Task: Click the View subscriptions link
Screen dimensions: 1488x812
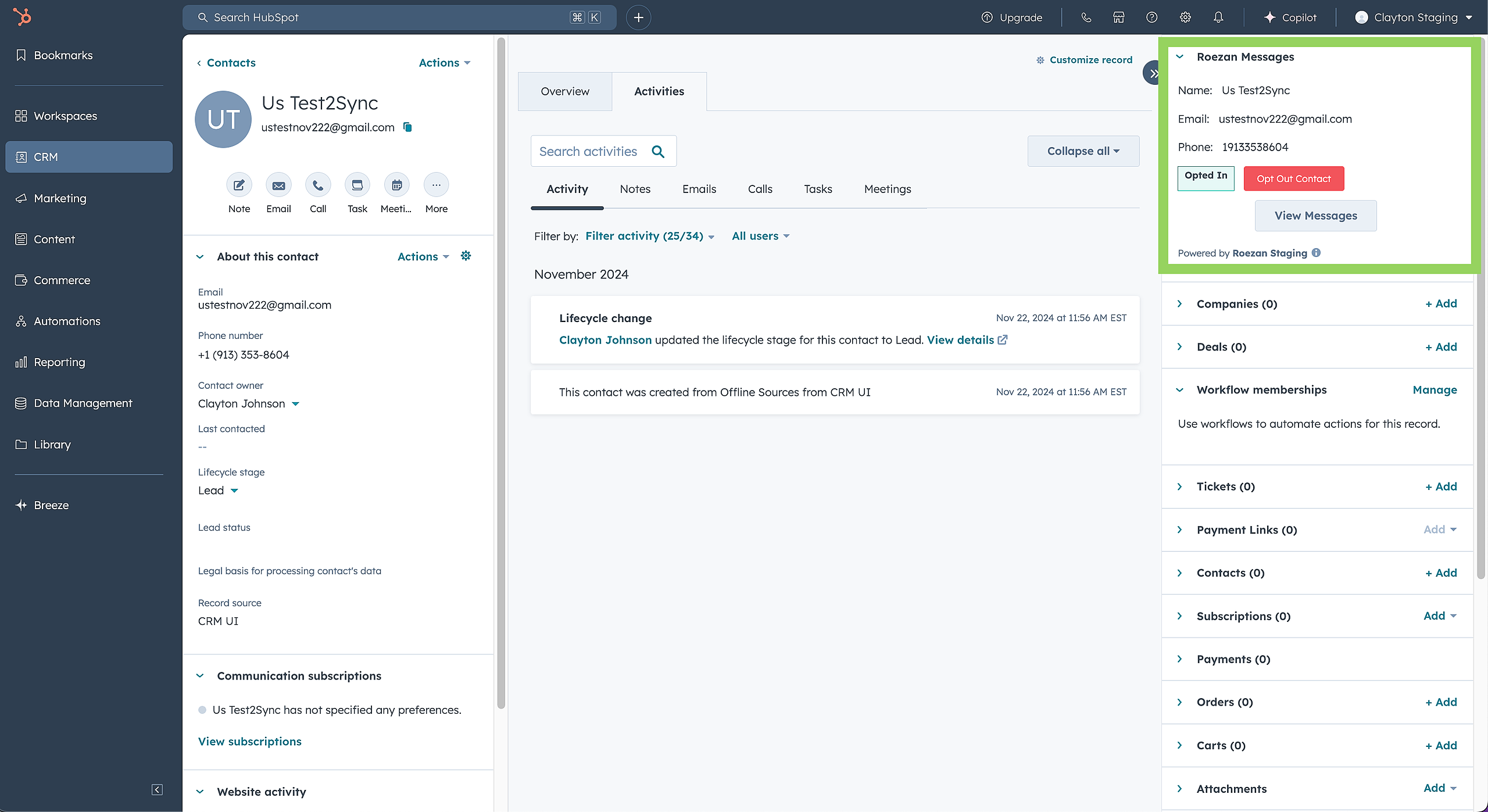Action: tap(249, 741)
